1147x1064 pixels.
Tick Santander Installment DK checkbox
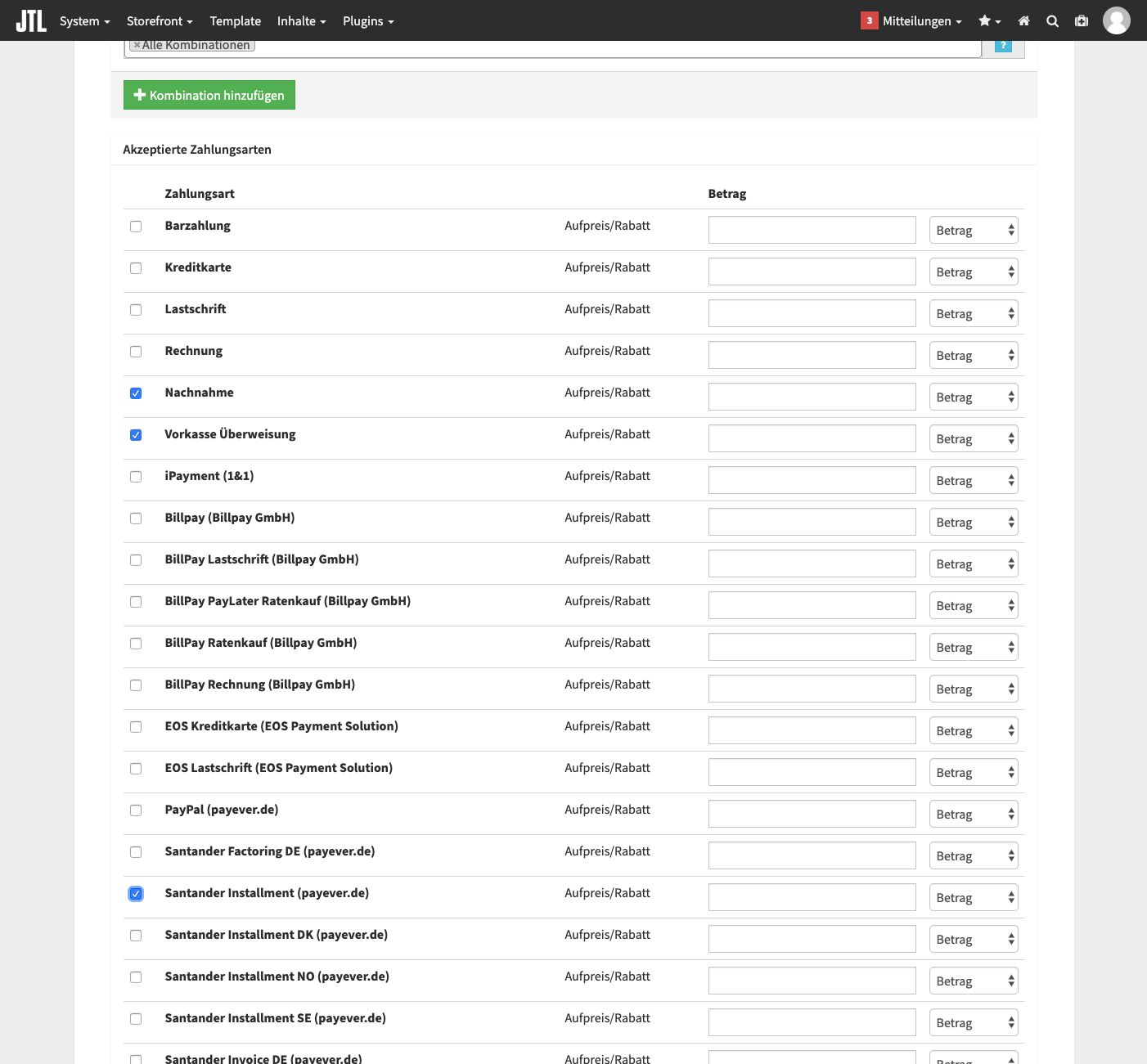(x=136, y=936)
